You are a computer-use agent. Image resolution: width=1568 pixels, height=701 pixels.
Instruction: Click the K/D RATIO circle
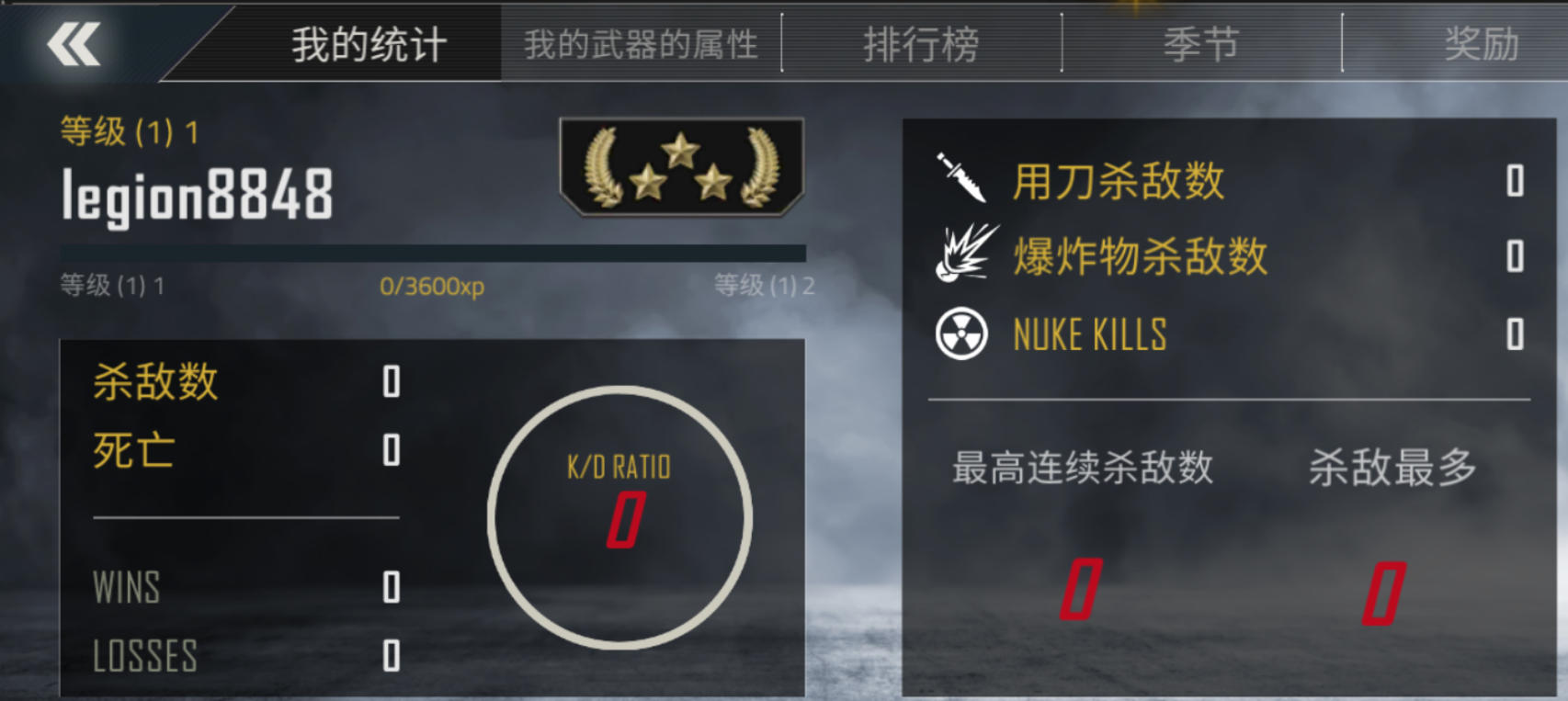coord(619,517)
